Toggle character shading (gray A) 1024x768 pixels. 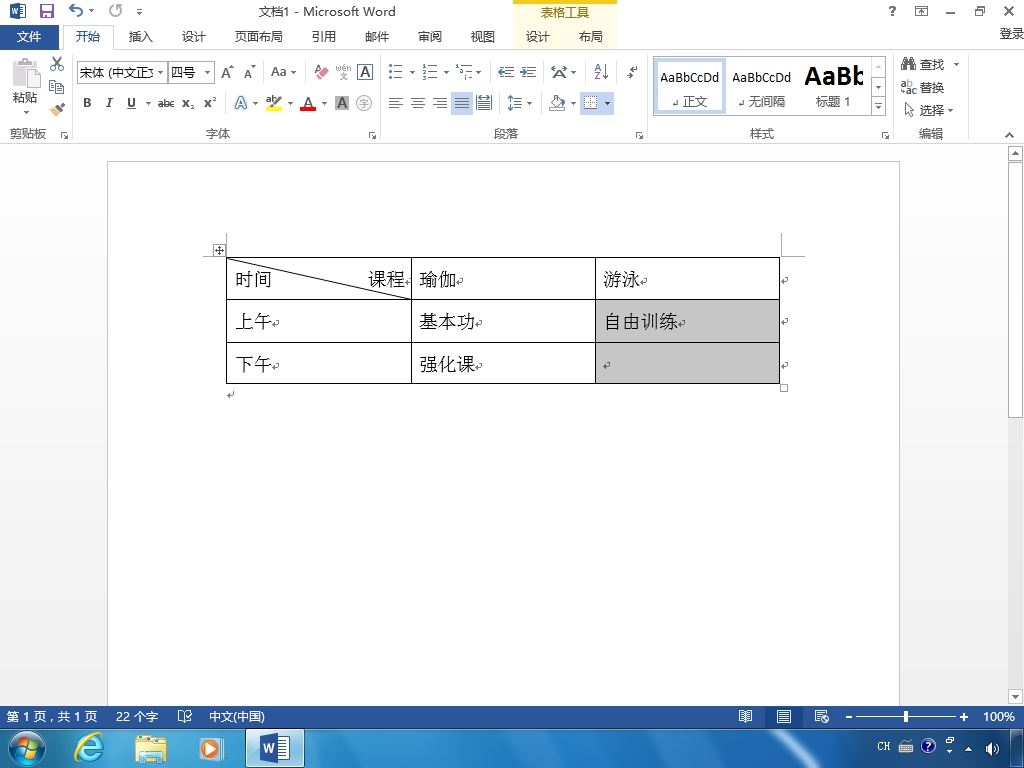[342, 103]
